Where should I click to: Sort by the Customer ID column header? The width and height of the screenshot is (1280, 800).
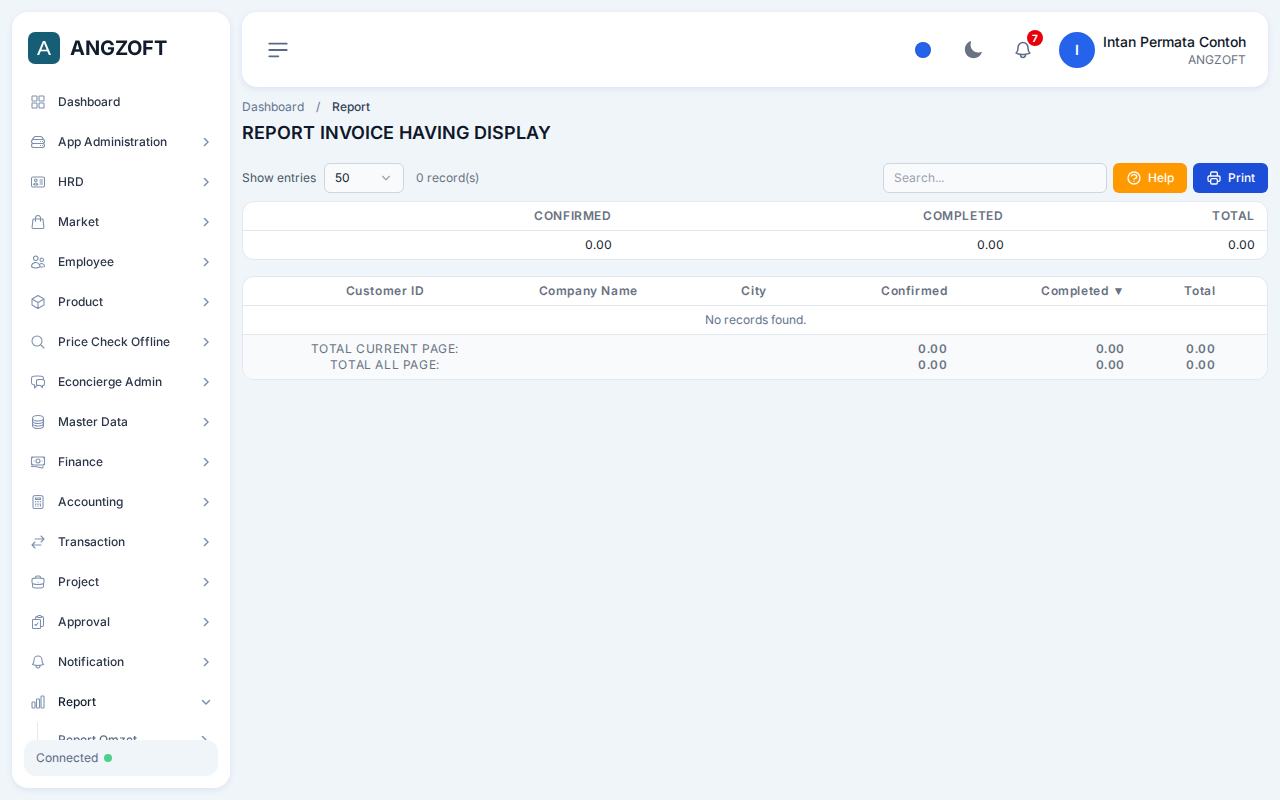point(385,291)
